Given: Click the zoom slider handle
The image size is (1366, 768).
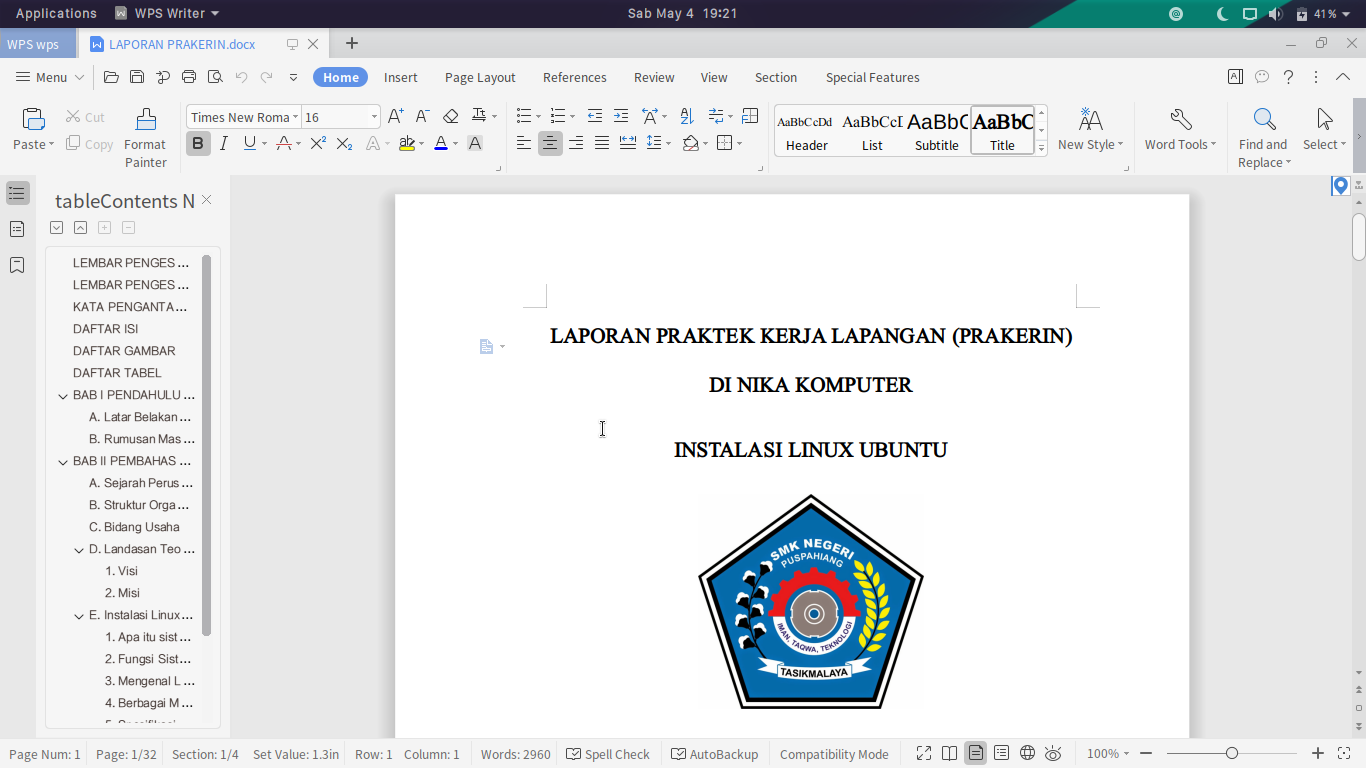Looking at the screenshot, I should (1232, 754).
